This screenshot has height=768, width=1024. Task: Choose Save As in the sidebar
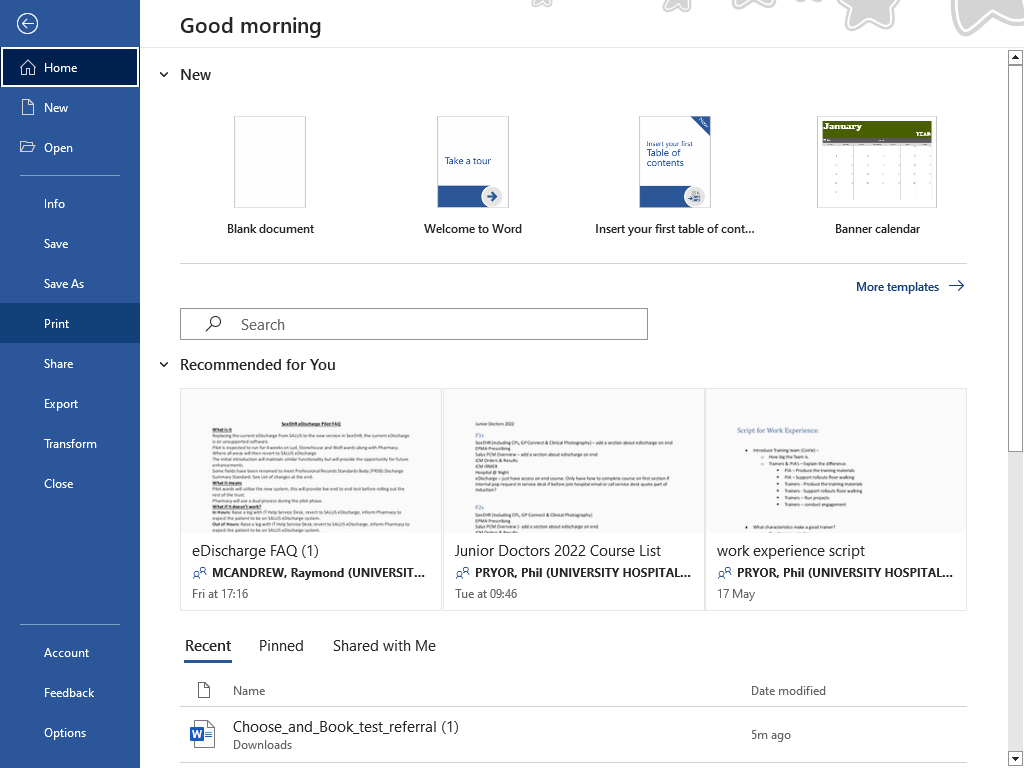point(70,283)
